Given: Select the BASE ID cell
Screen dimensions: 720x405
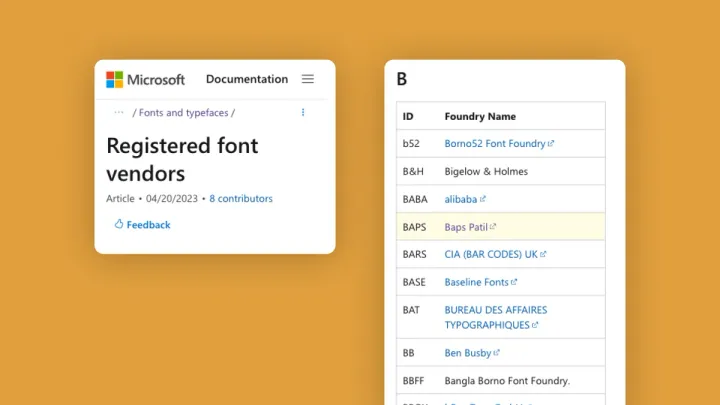Looking at the screenshot, I should (414, 282).
